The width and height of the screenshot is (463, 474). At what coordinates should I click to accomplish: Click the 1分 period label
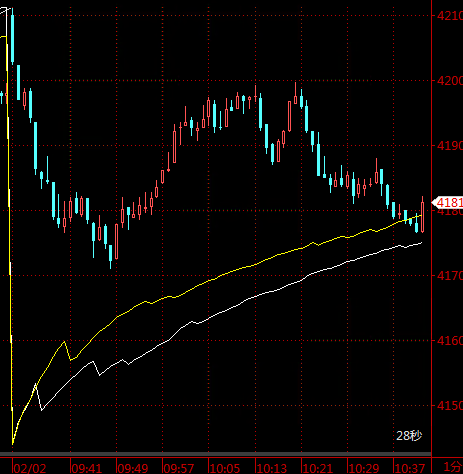tap(453, 467)
